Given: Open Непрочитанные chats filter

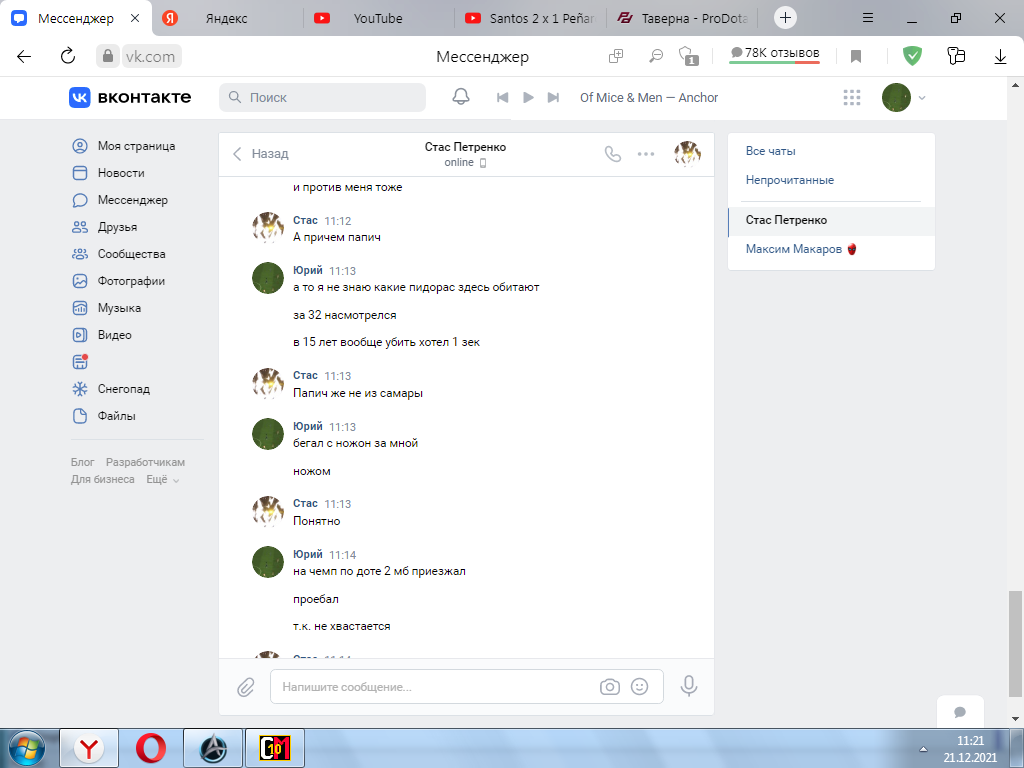Looking at the screenshot, I should [x=789, y=180].
